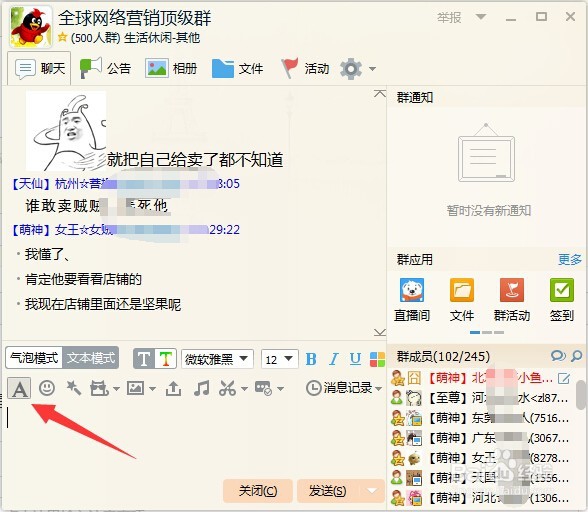
Task: Open the 文件 group app icon
Action: 462,300
